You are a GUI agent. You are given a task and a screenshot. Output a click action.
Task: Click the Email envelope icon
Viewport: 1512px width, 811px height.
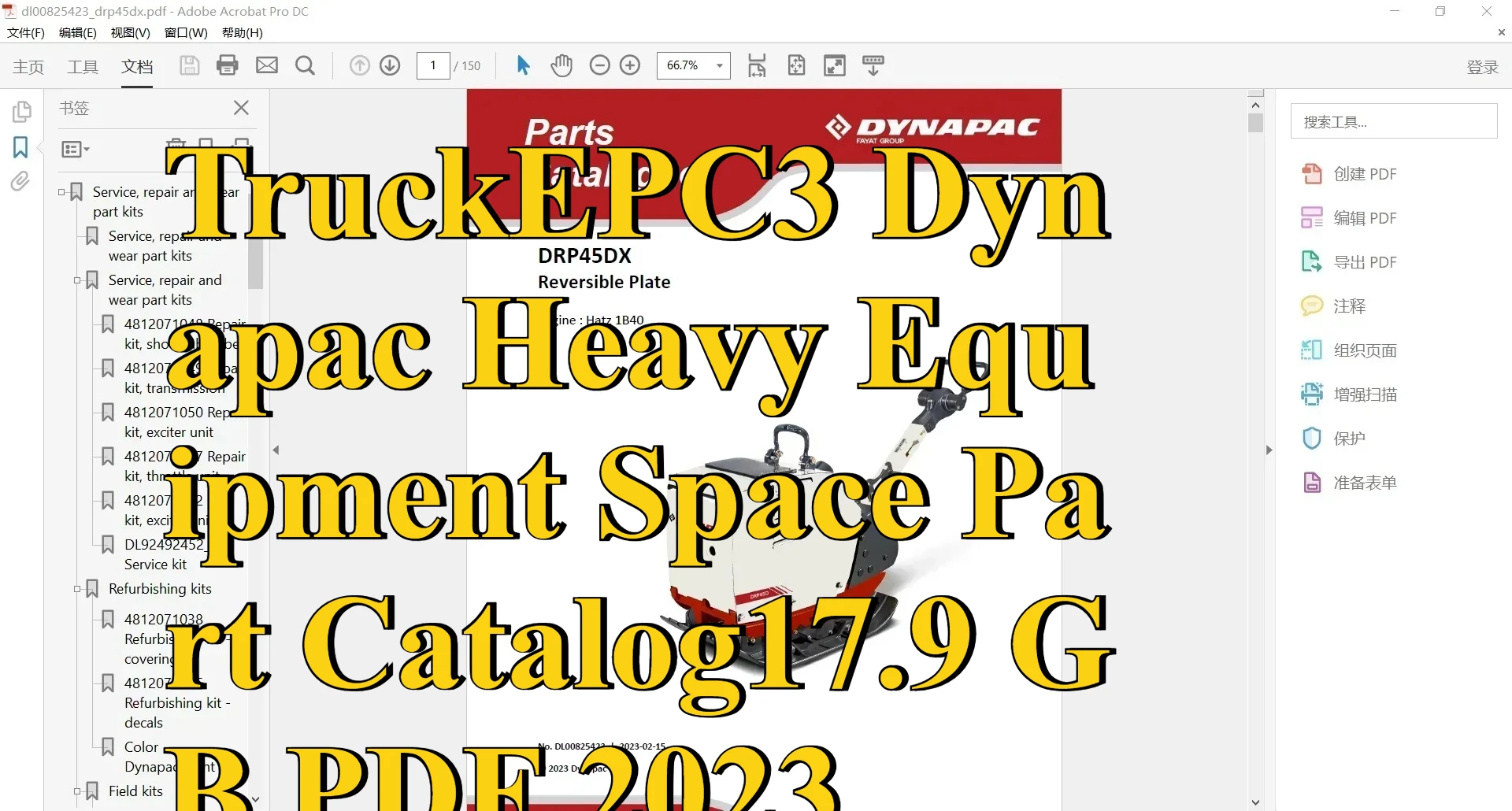[x=267, y=65]
